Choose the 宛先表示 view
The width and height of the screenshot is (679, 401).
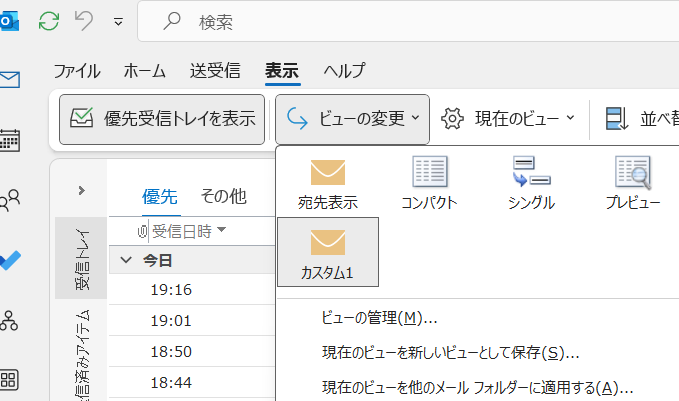(327, 181)
